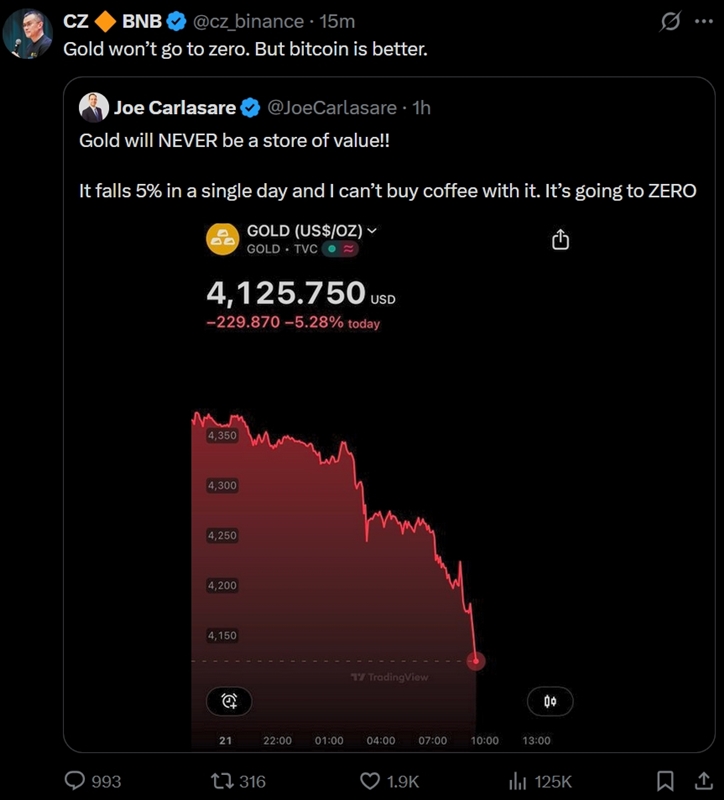The height and width of the screenshot is (800, 724).
Task: Bookmark this post
Action: pyautogui.click(x=664, y=781)
